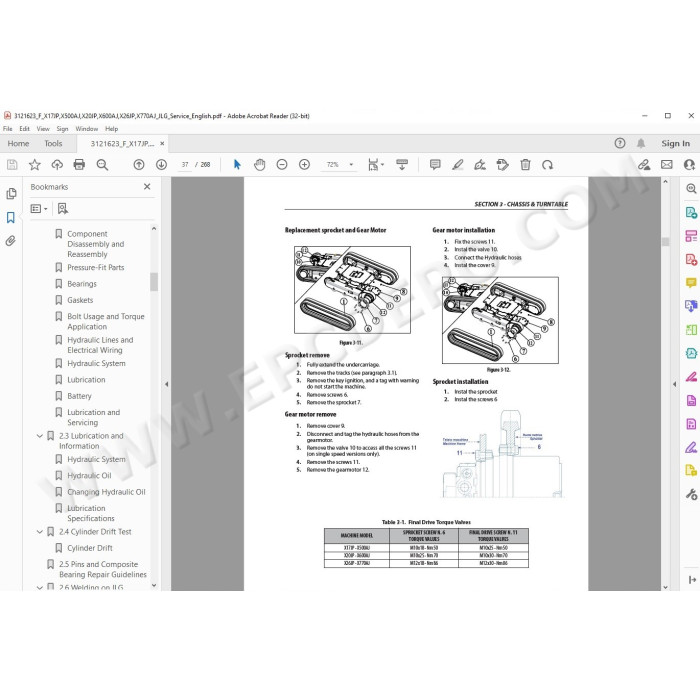This screenshot has width=700, height=700.
Task: Open the More Tools wrench icon
Action: (x=691, y=494)
